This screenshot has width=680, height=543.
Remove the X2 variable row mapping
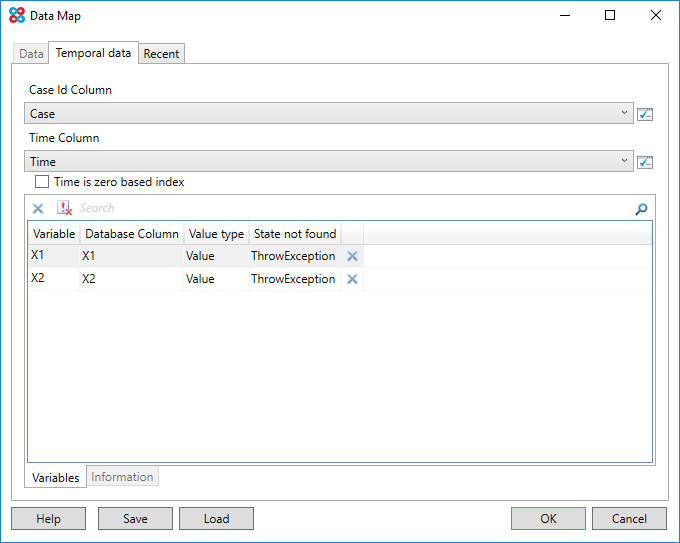coord(352,279)
